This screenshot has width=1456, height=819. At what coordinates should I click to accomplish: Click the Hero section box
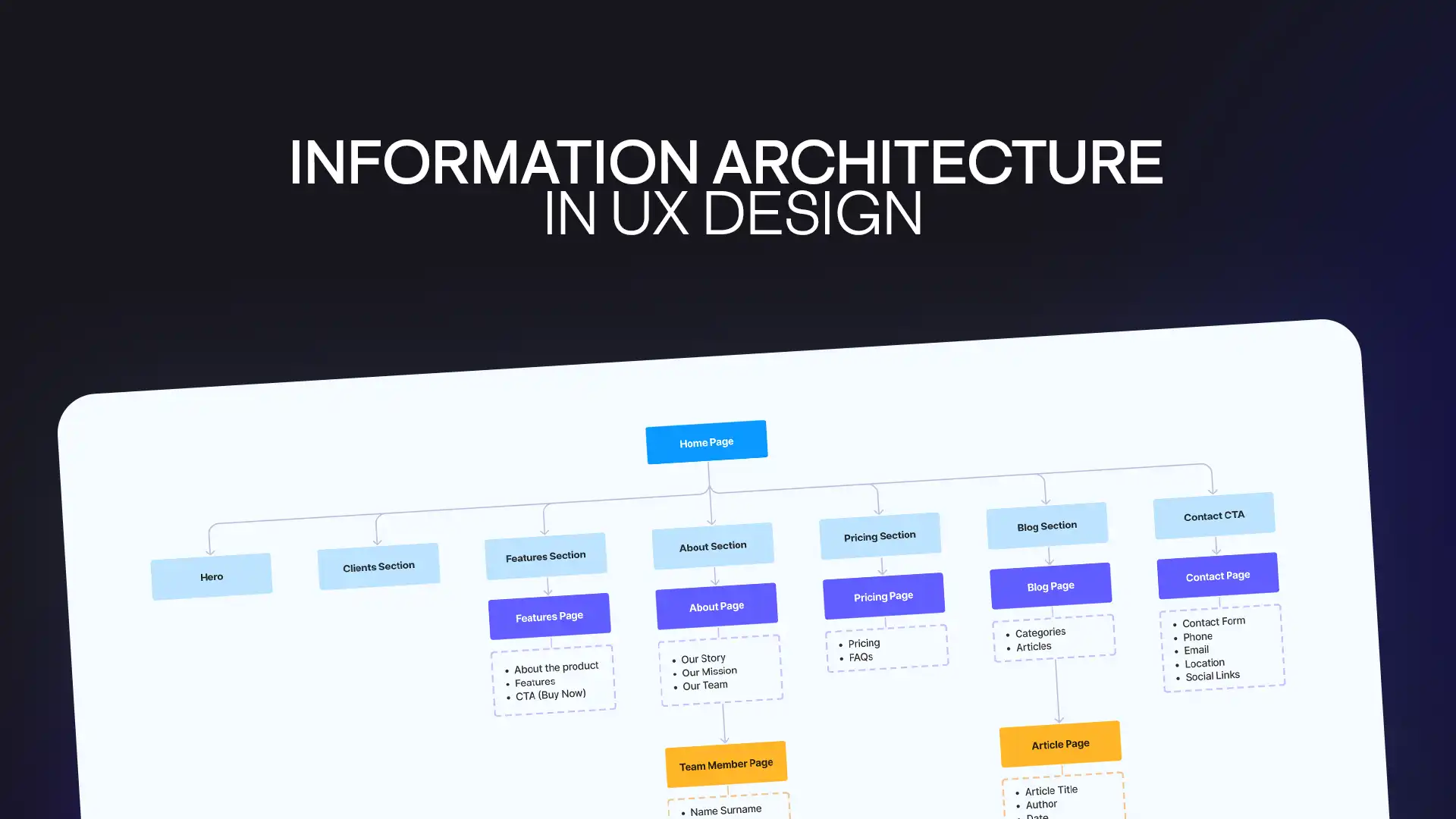click(x=212, y=576)
